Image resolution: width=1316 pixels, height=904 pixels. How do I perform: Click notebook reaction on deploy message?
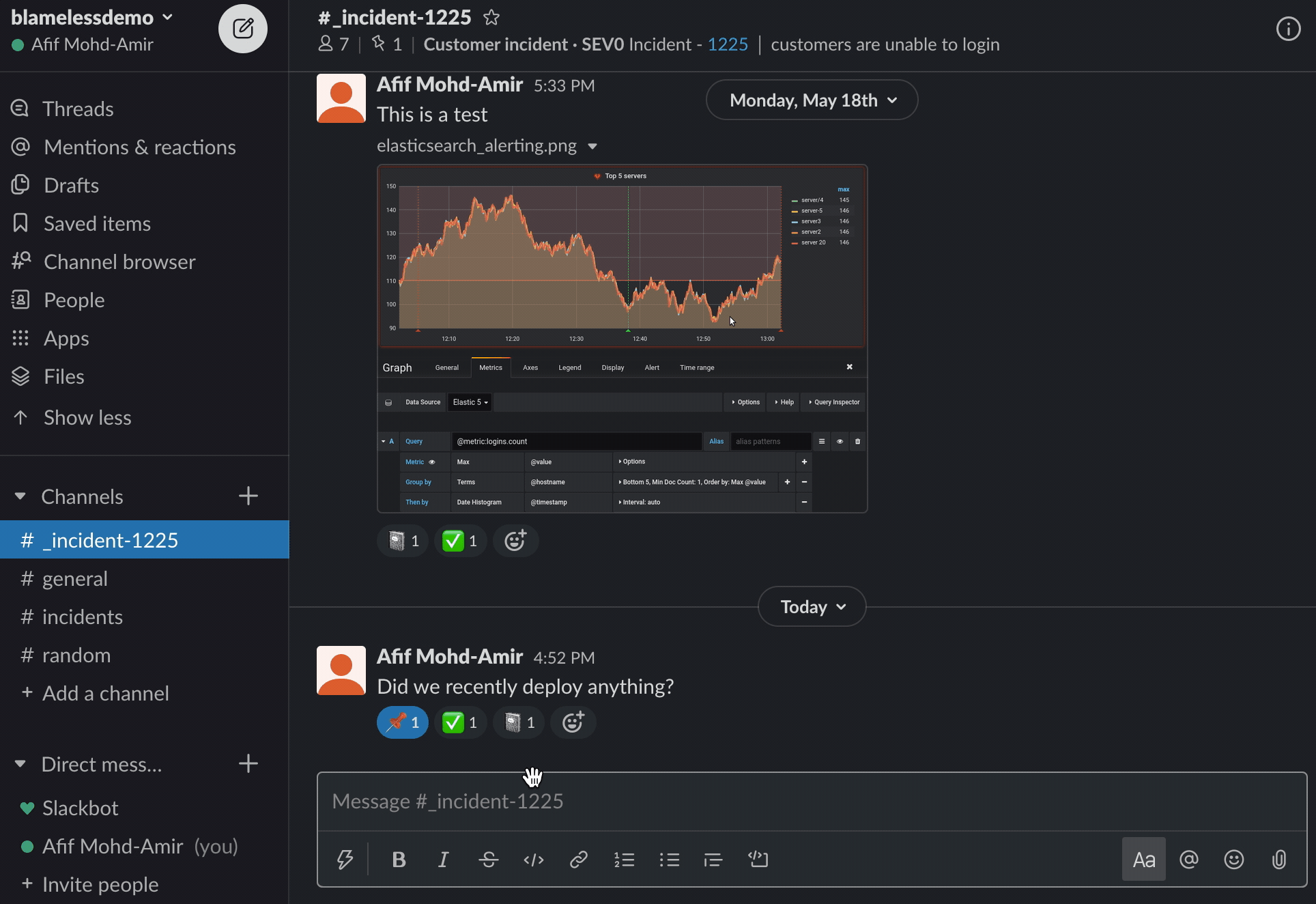518,722
